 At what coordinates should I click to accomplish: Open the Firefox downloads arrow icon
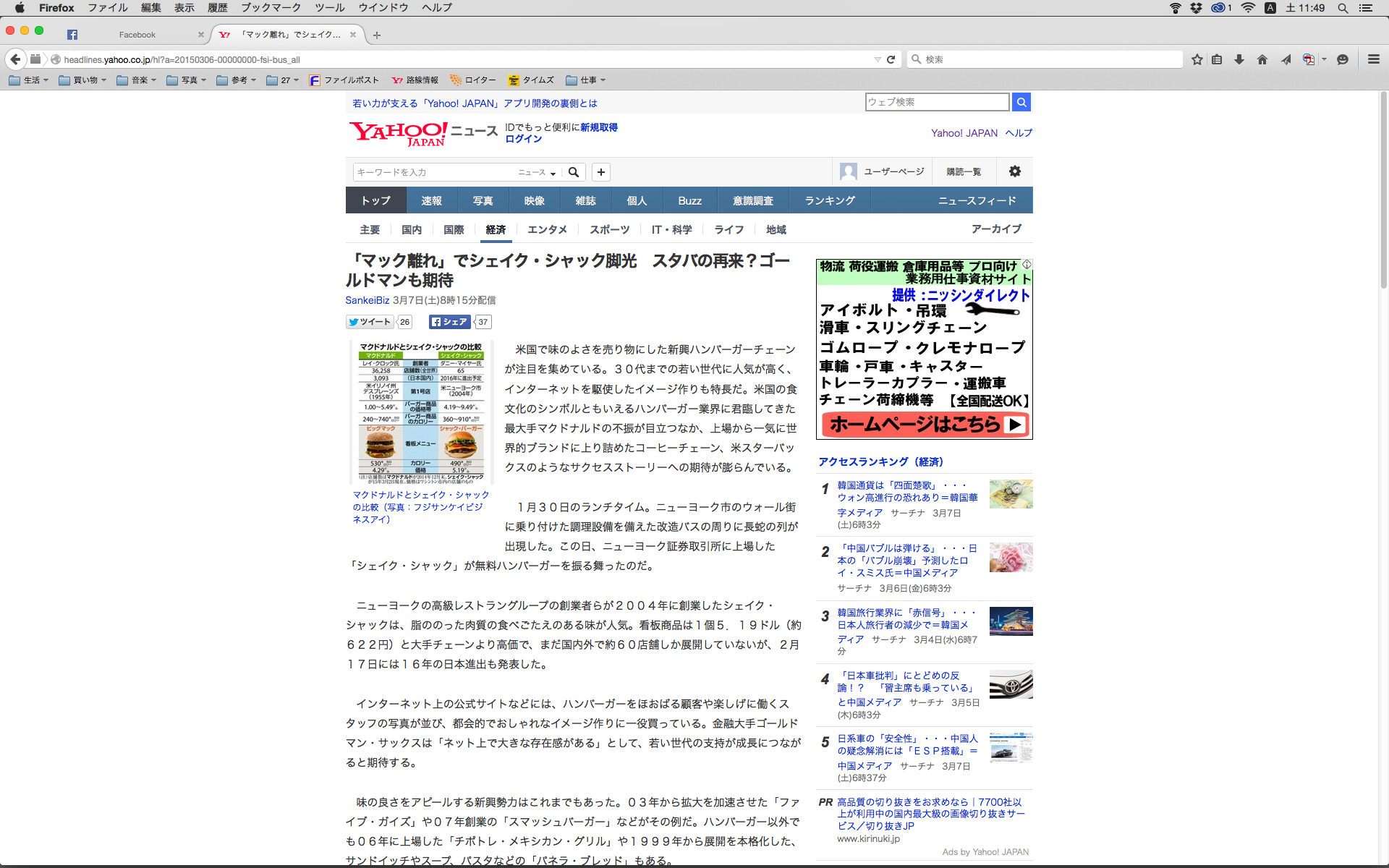pos(1239,59)
